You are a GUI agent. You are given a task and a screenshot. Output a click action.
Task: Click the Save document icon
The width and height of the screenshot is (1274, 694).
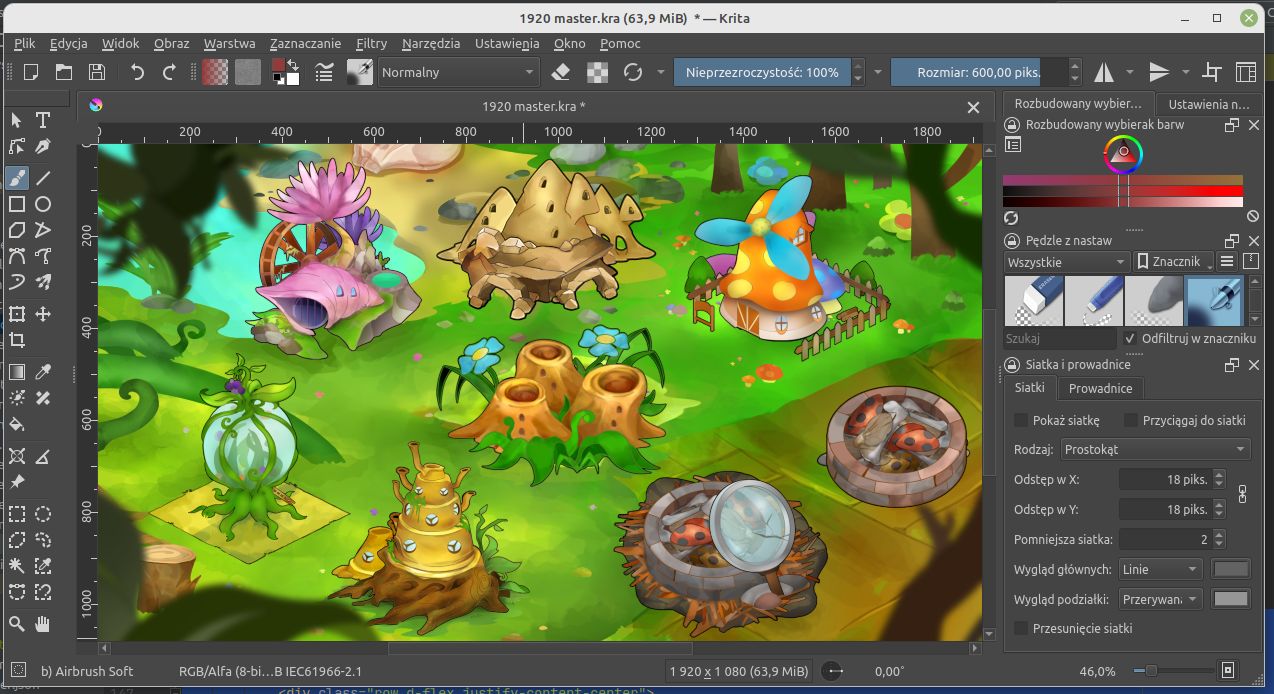pos(97,72)
